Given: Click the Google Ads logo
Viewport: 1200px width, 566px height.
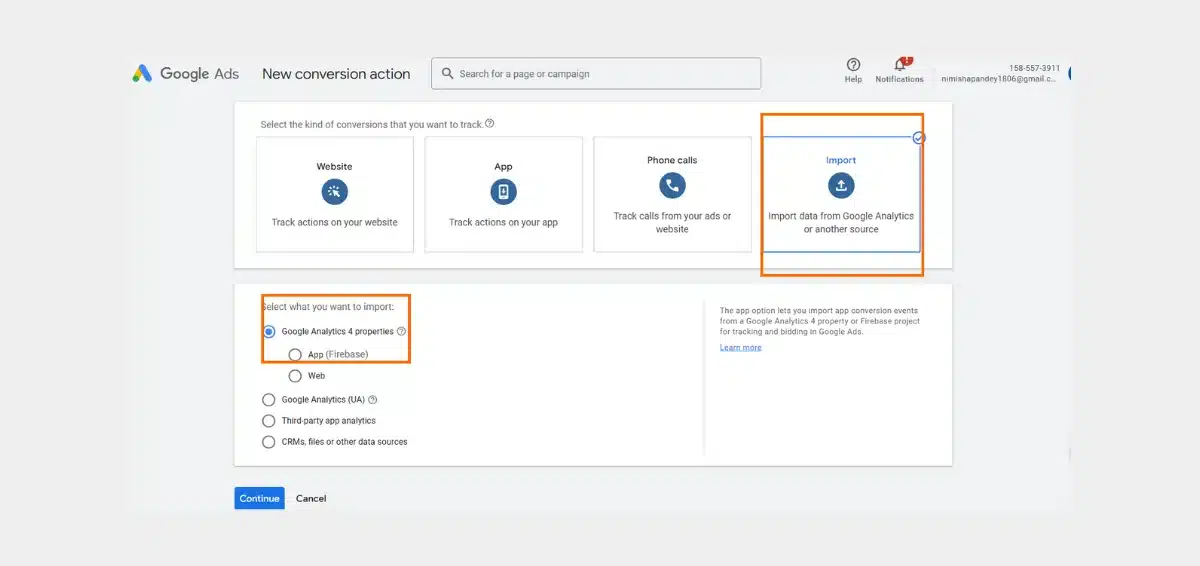Looking at the screenshot, I should (185, 73).
